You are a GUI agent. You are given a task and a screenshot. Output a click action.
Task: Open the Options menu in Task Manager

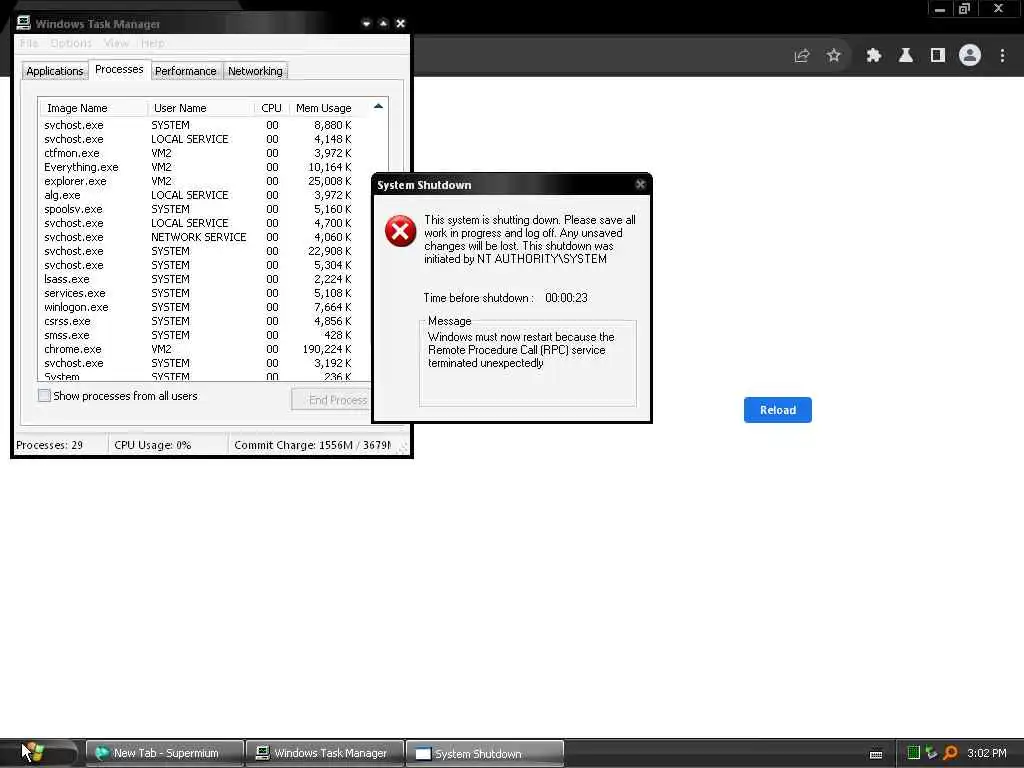71,43
